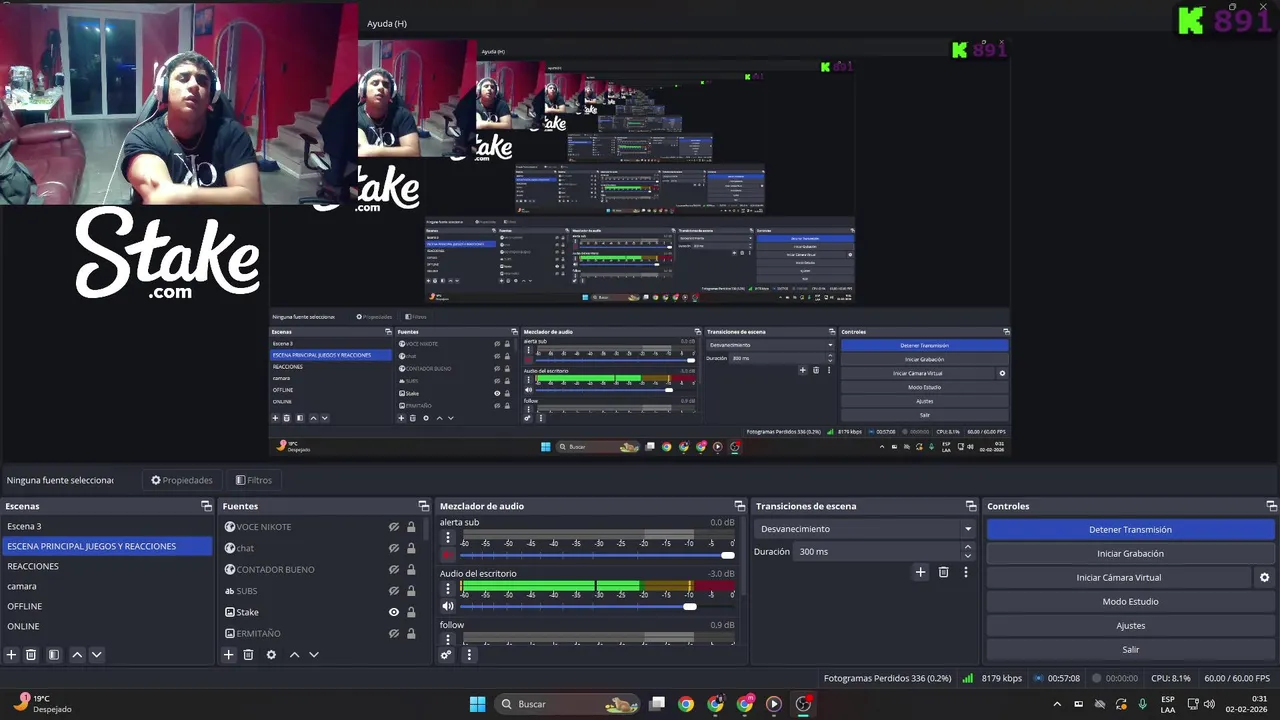Open Desvanecimiento transition dropdown

865,529
